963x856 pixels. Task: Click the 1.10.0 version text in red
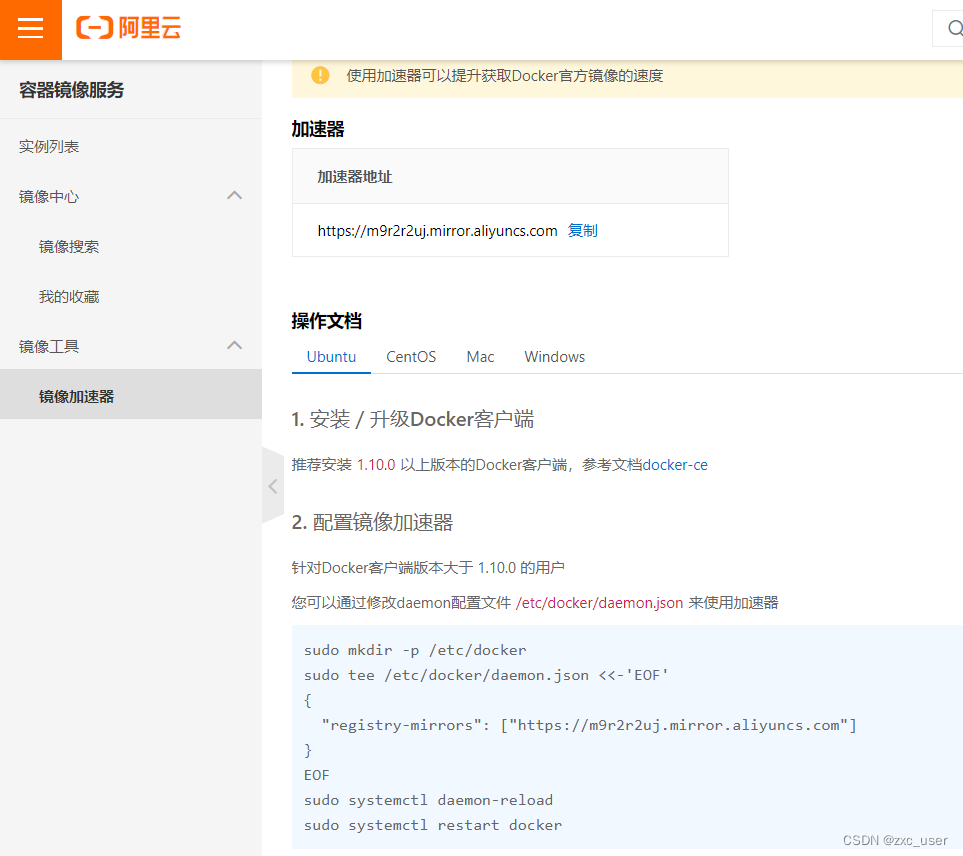coord(376,465)
